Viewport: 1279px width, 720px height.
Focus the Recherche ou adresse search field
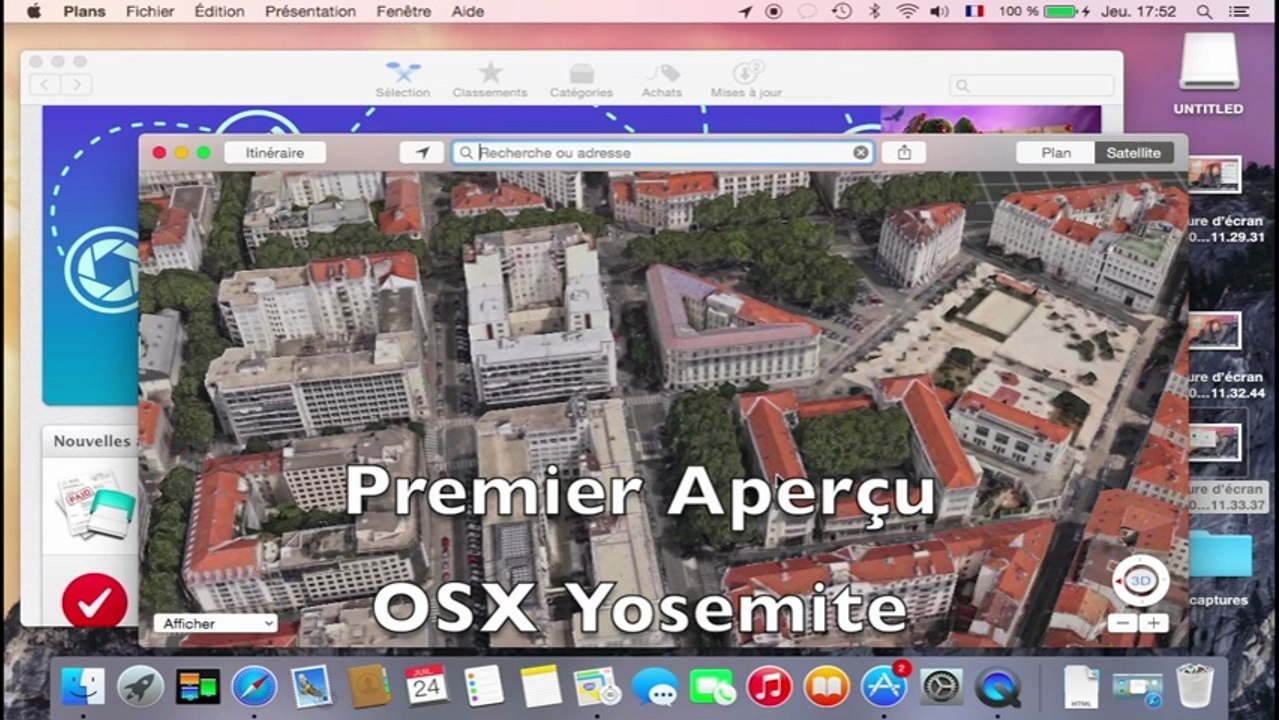point(663,153)
